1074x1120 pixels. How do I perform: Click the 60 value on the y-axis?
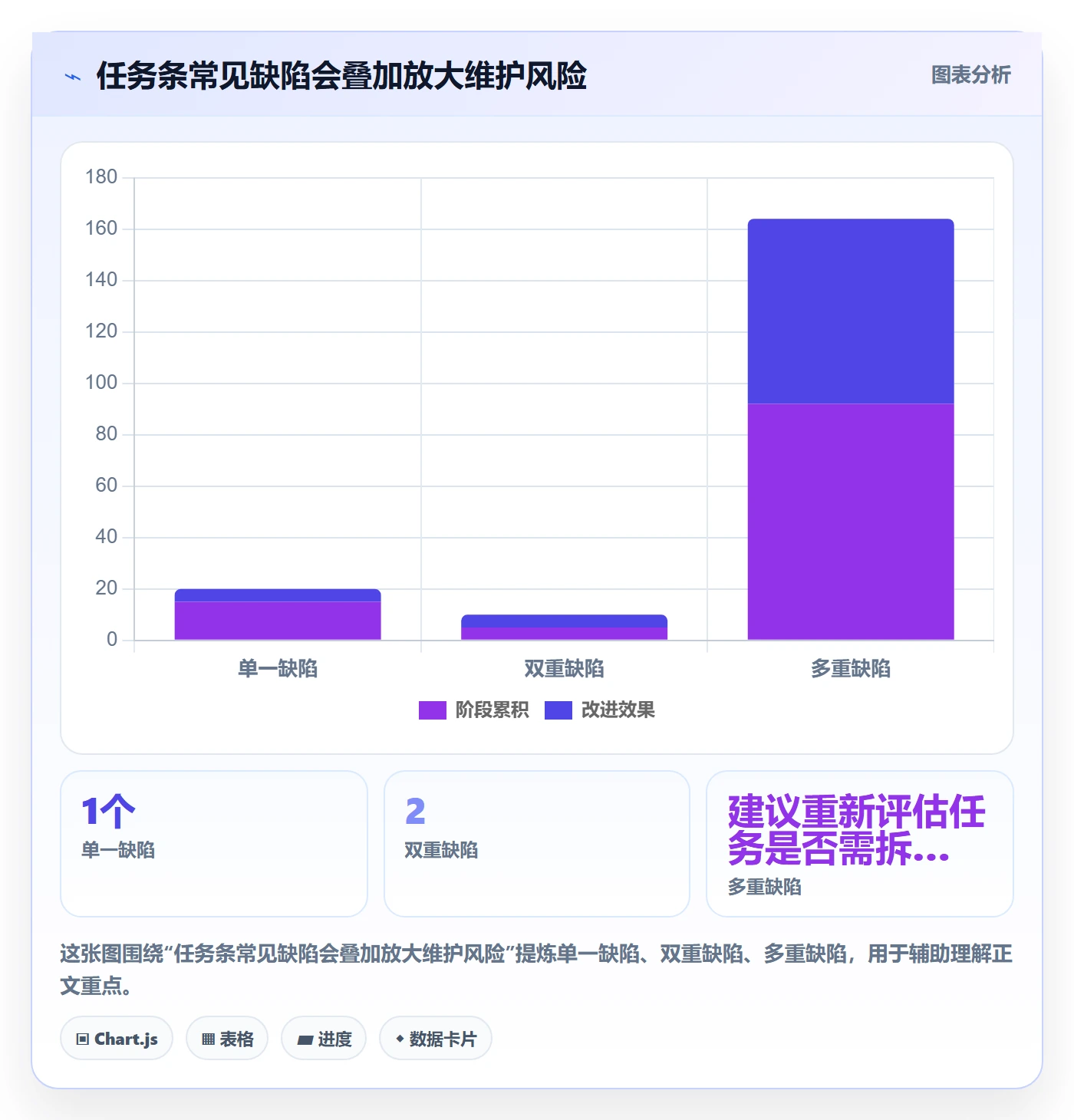coord(107,486)
